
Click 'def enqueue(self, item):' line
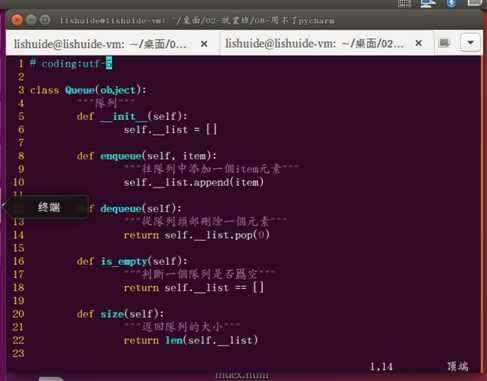pyautogui.click(x=146, y=156)
